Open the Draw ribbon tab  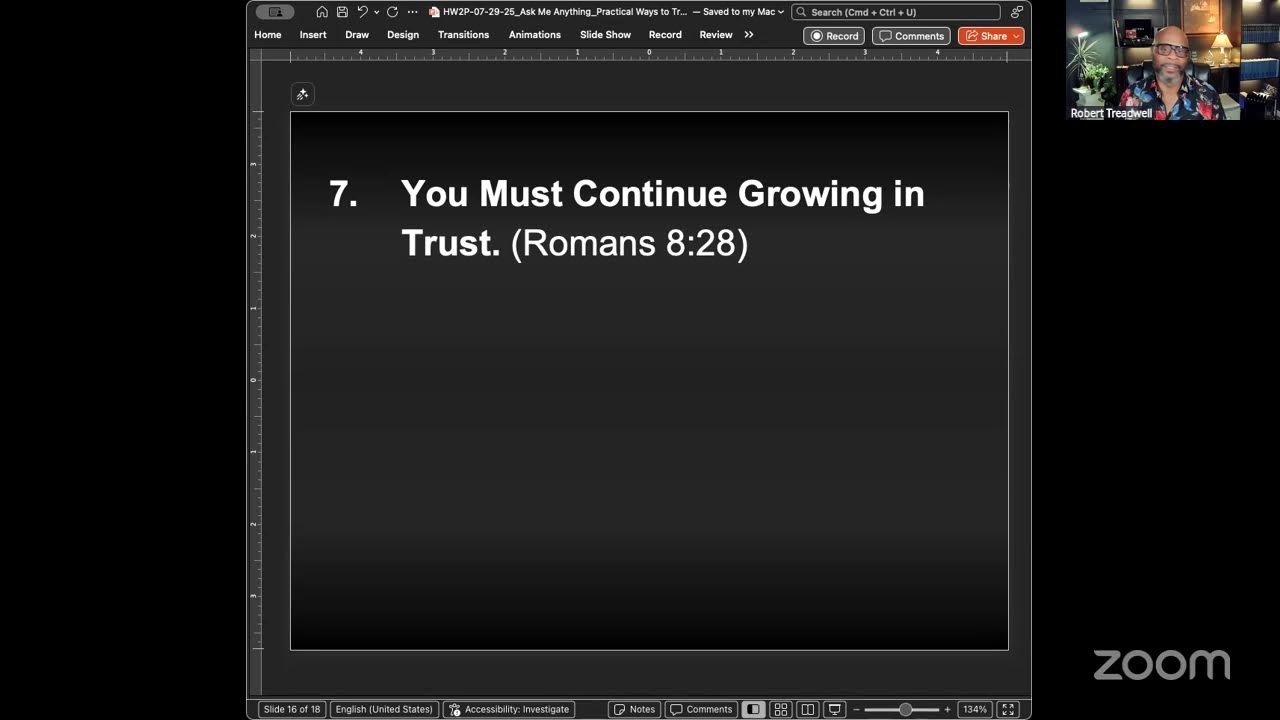(357, 35)
